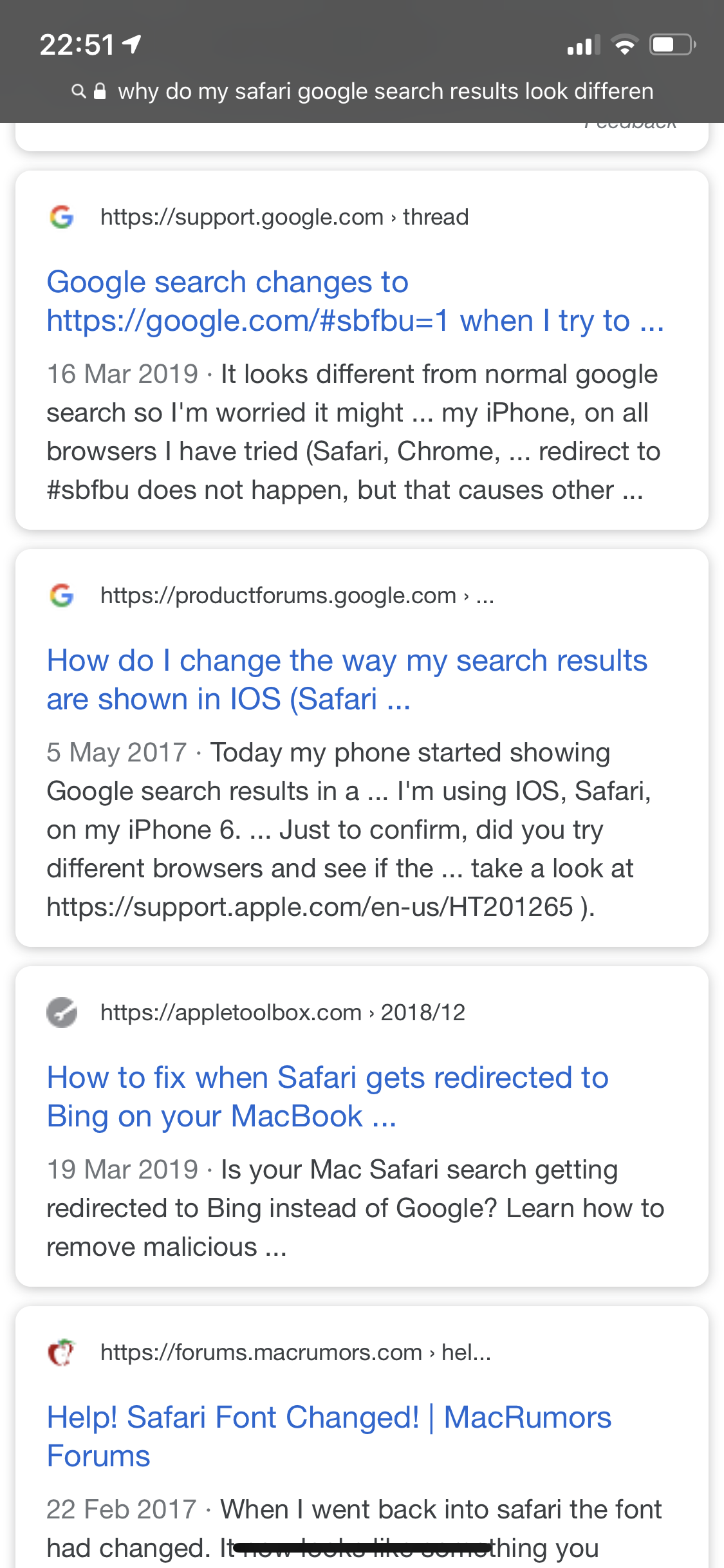Tap the cellular signal bars icon
Screen dimensions: 724x1568
[583, 46]
